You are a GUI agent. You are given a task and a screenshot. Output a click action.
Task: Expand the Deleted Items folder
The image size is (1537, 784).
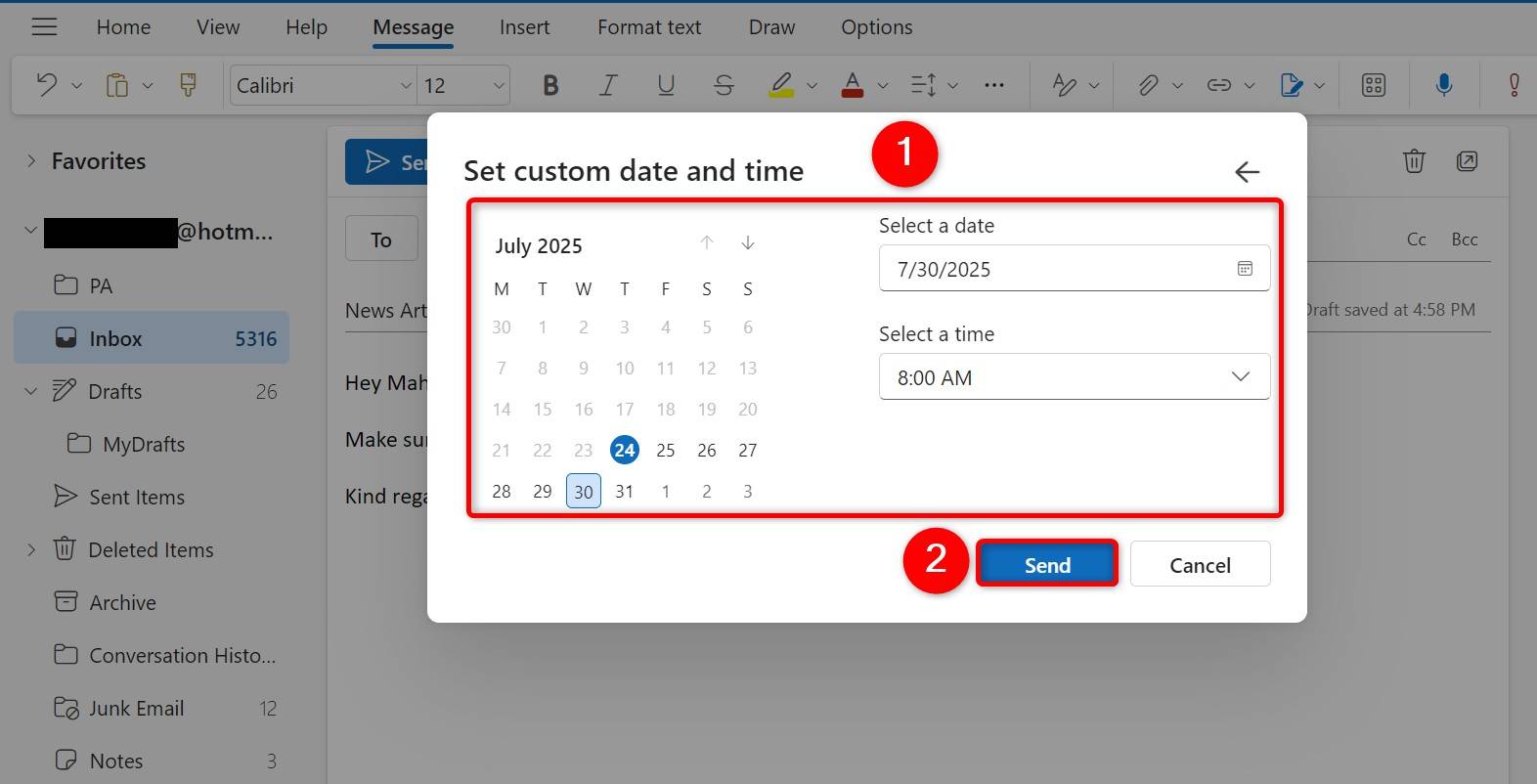pos(31,549)
